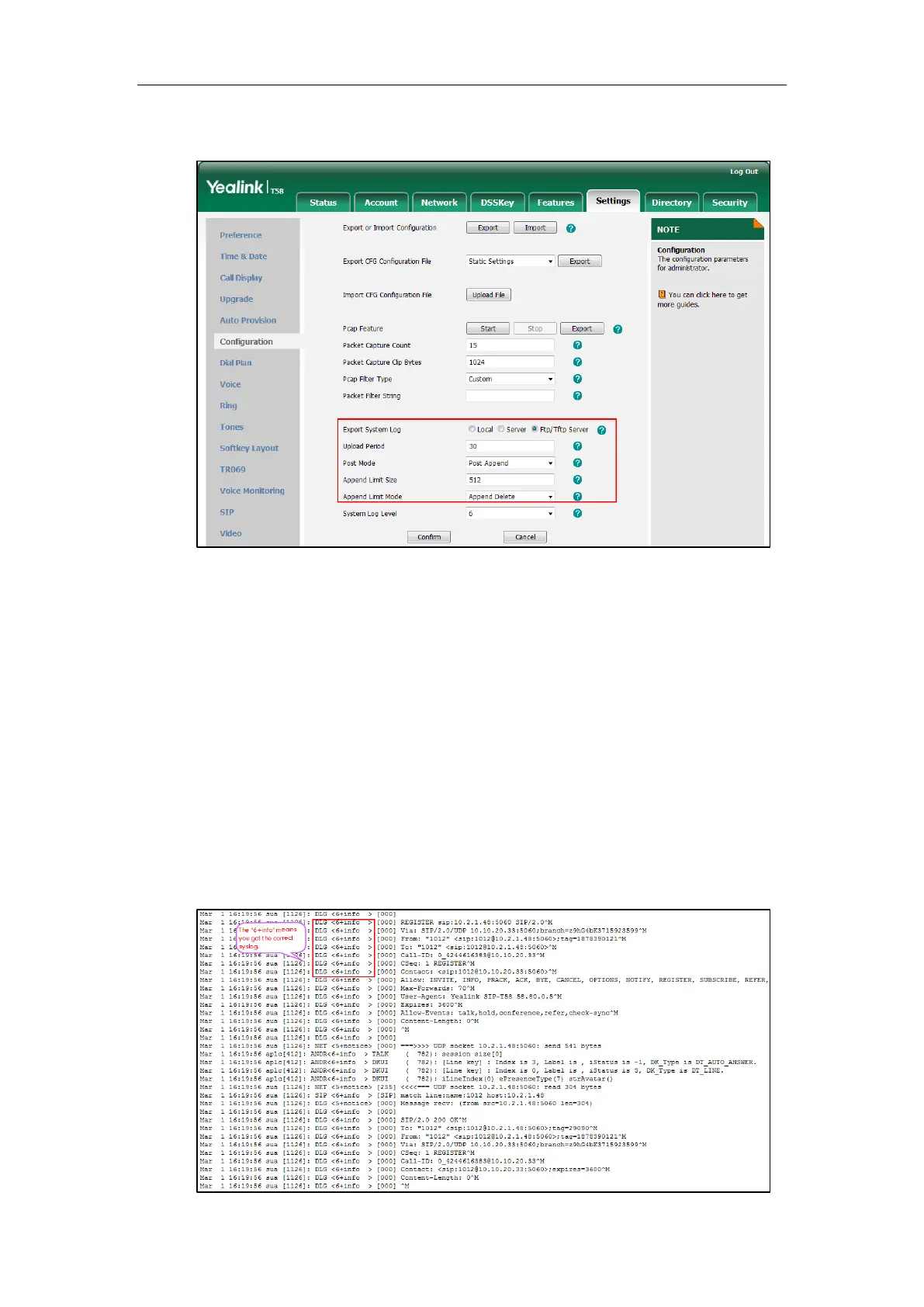Open the Post Mode dropdown

coord(510,463)
